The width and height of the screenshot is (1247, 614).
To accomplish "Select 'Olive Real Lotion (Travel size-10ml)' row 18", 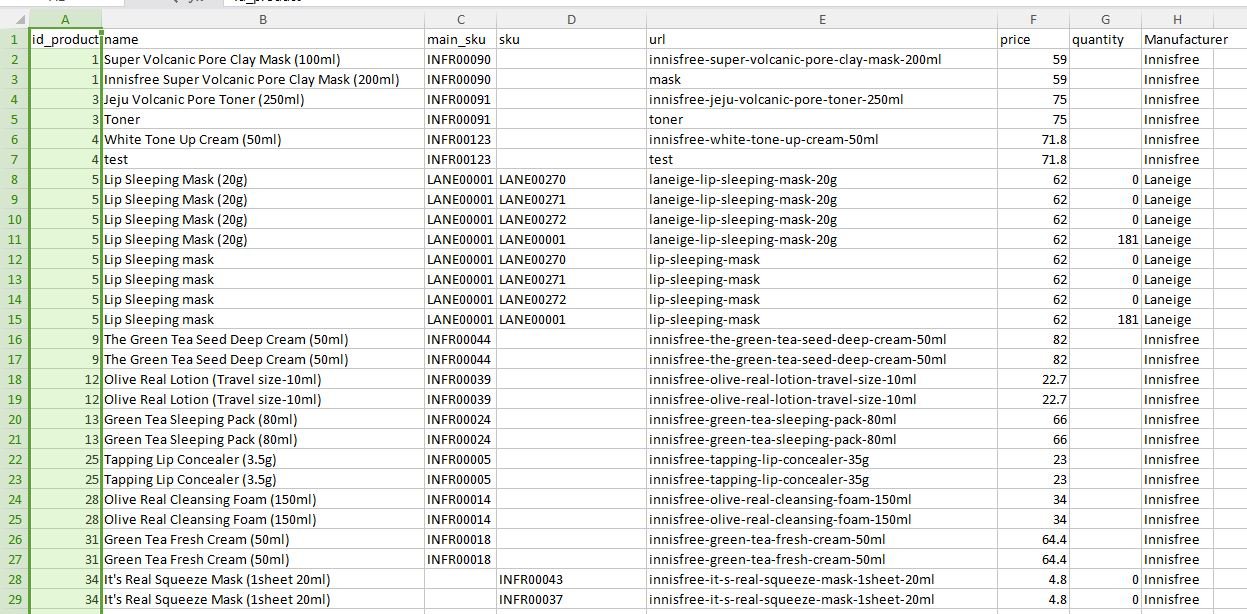I will pos(263,379).
